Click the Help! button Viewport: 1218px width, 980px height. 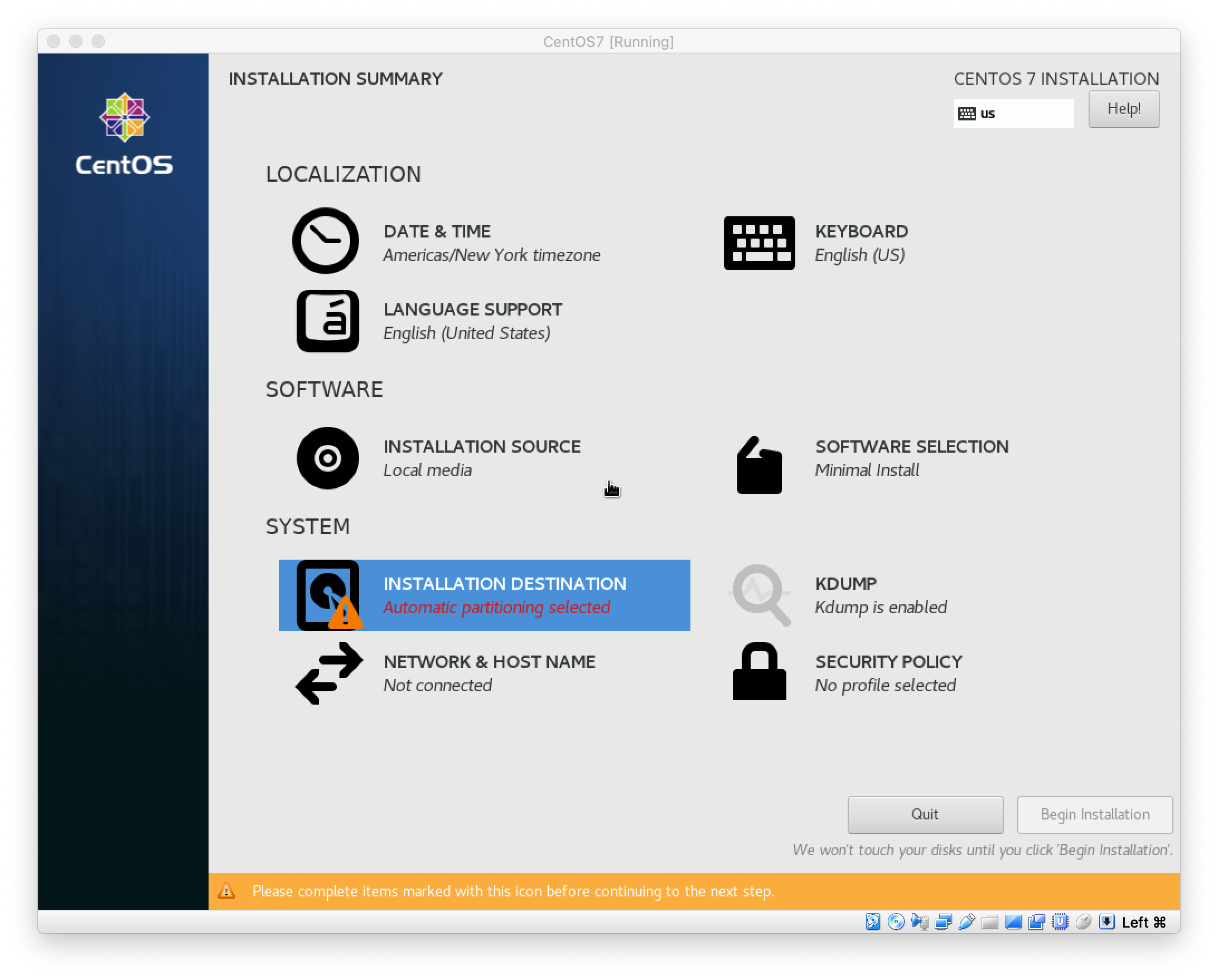point(1123,109)
